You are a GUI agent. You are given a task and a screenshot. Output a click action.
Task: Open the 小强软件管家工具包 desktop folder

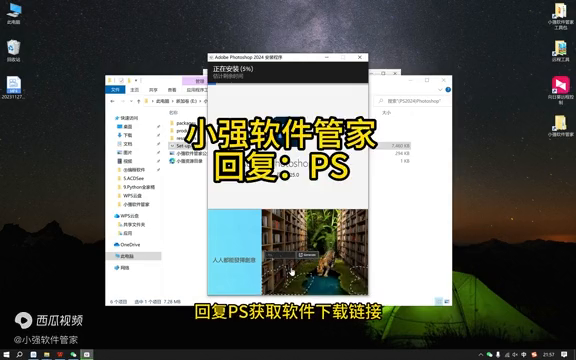click(560, 16)
